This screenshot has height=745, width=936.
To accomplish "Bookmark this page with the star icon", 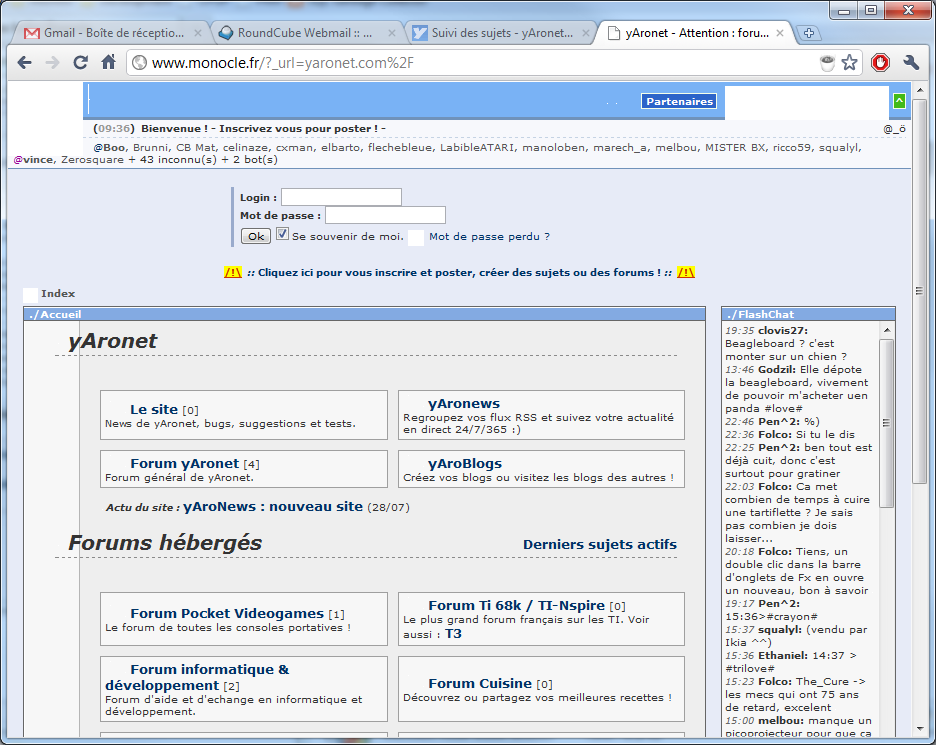I will (x=849, y=63).
